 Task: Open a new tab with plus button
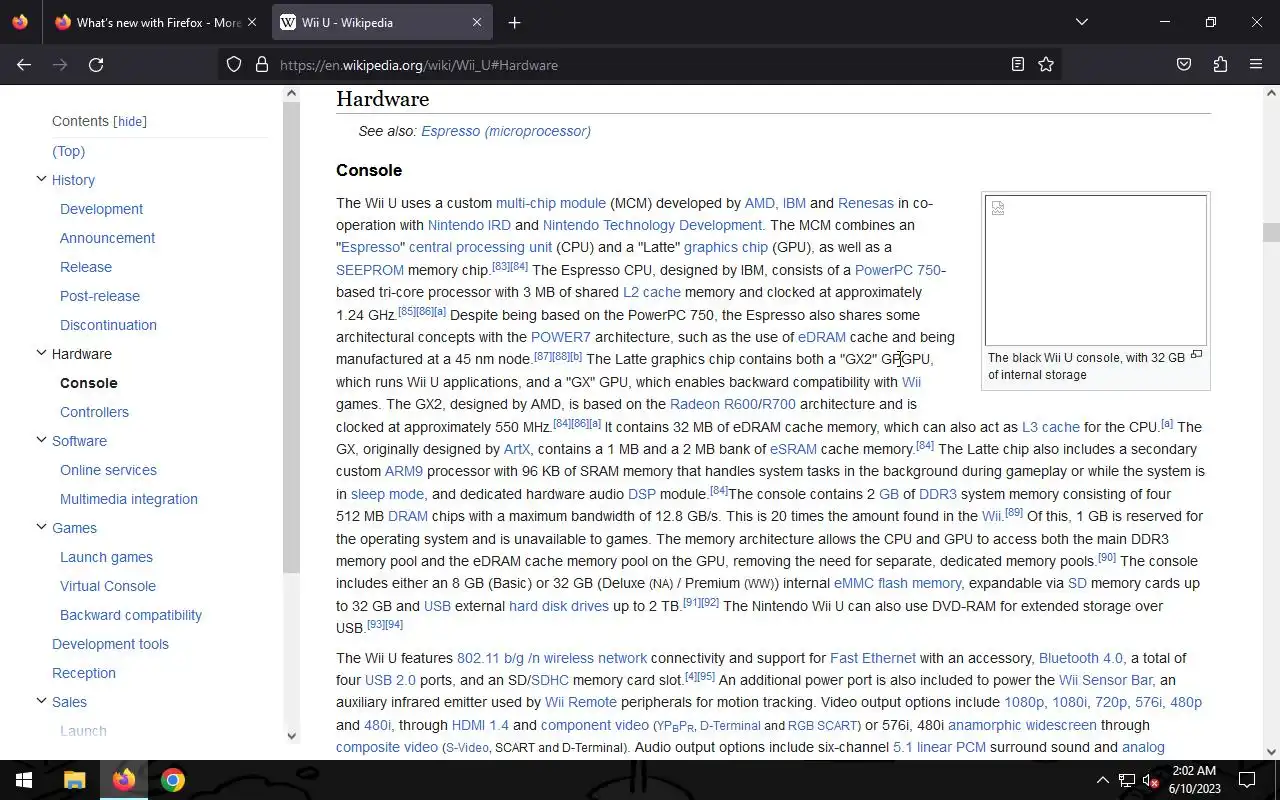514,22
